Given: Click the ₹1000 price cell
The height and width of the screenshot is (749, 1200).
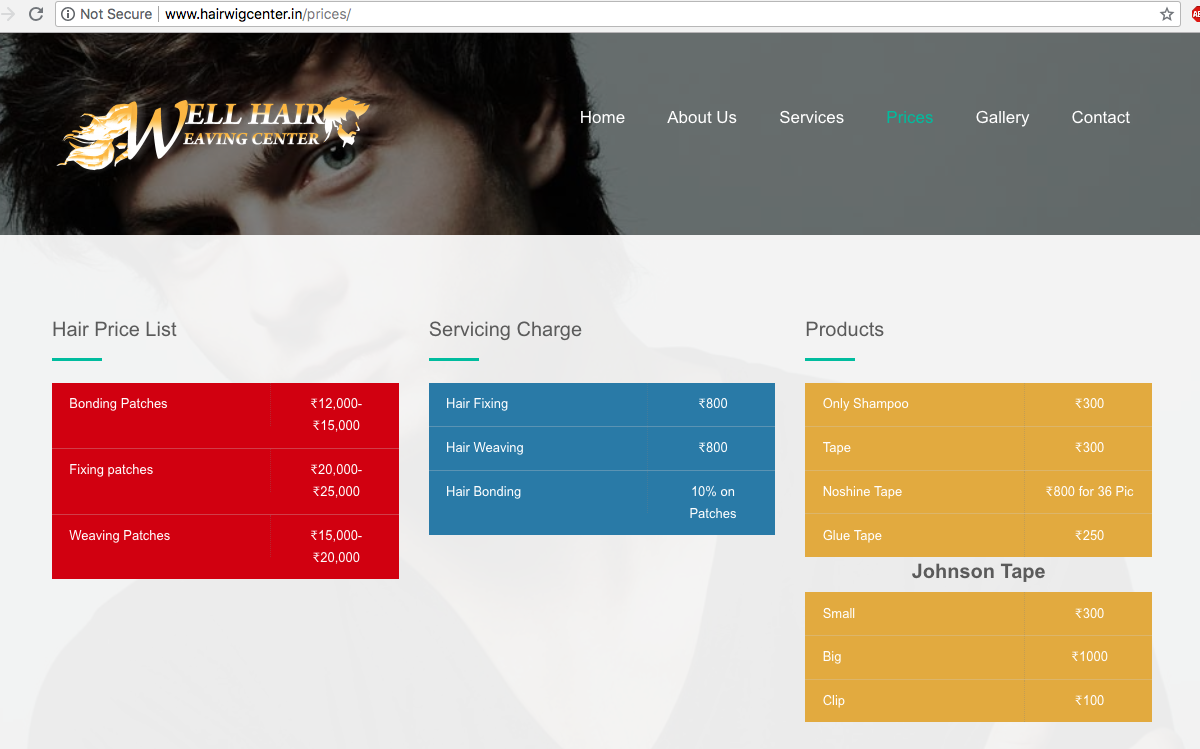Looking at the screenshot, I should pyautogui.click(x=1089, y=657).
